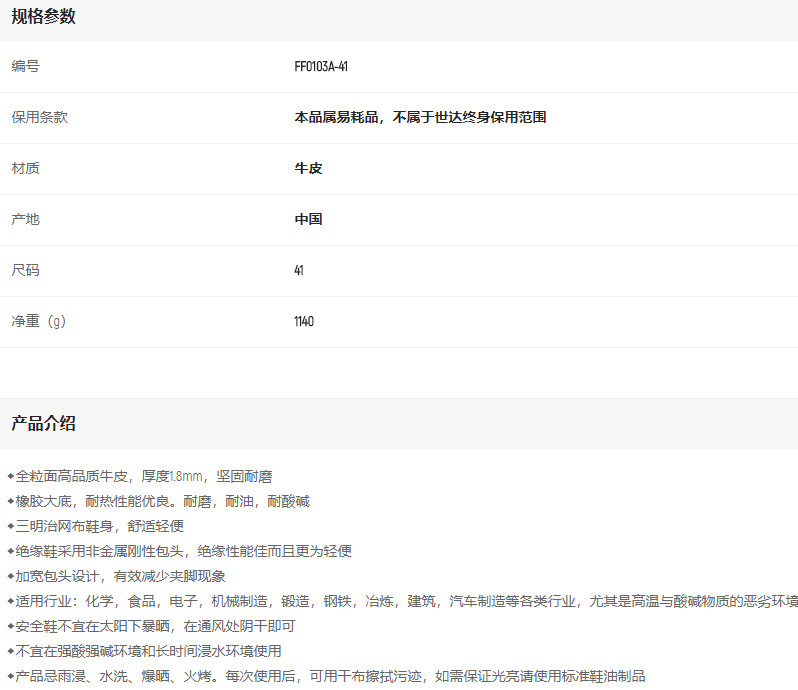Click the 材质 row label
Viewport: 798px width, 690px height.
pos(25,168)
